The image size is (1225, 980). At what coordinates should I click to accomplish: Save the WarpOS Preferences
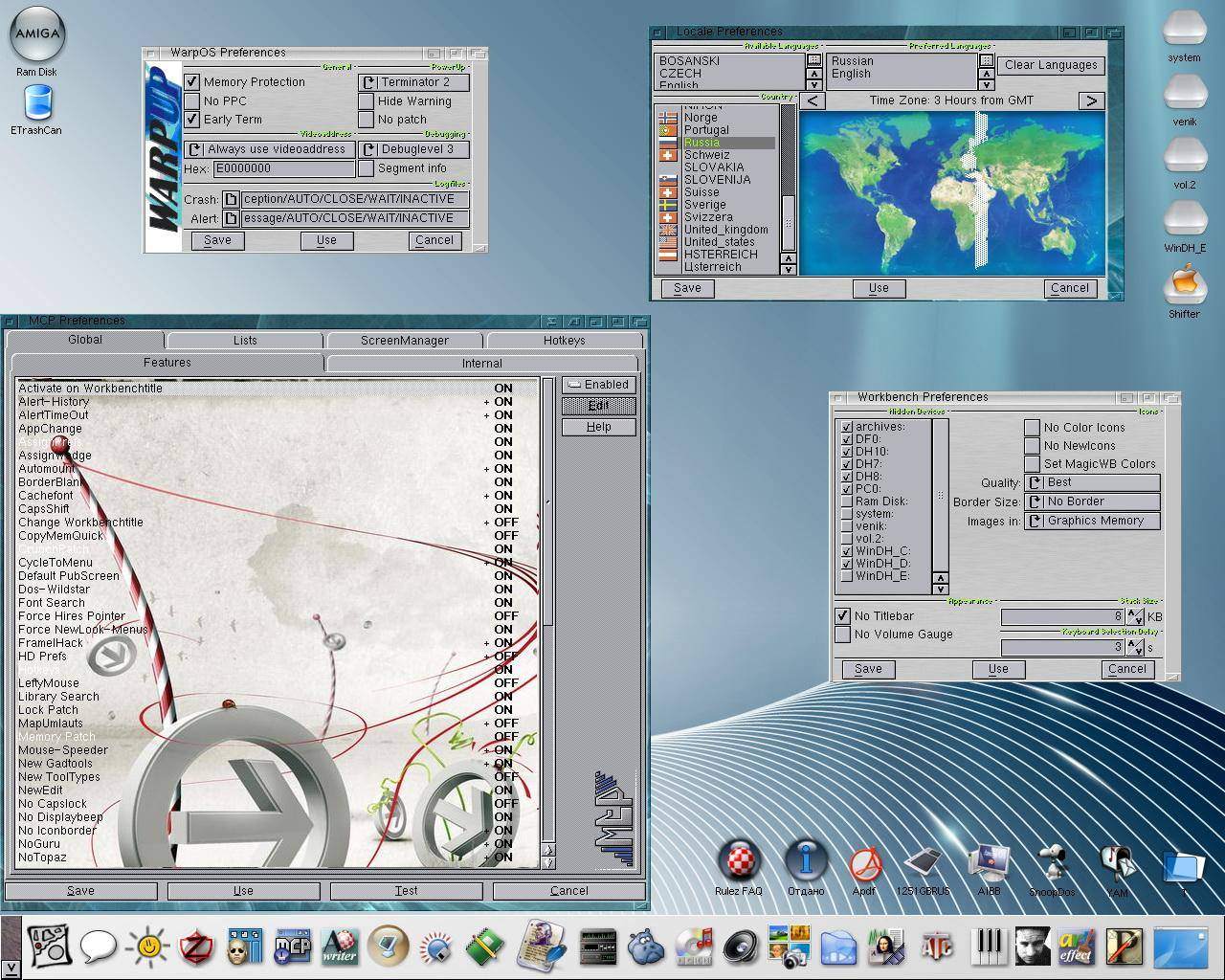point(217,240)
